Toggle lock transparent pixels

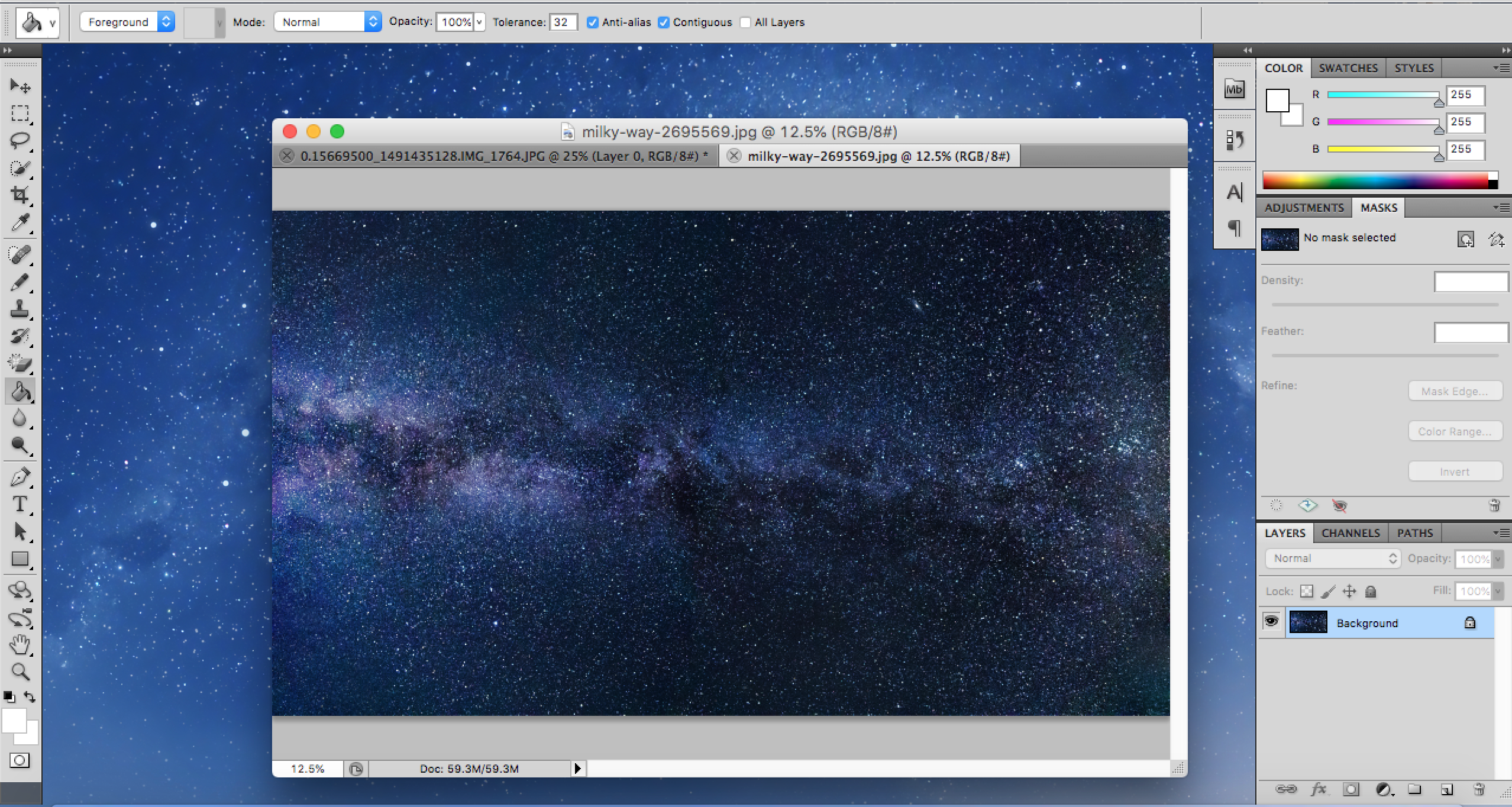(x=1307, y=591)
